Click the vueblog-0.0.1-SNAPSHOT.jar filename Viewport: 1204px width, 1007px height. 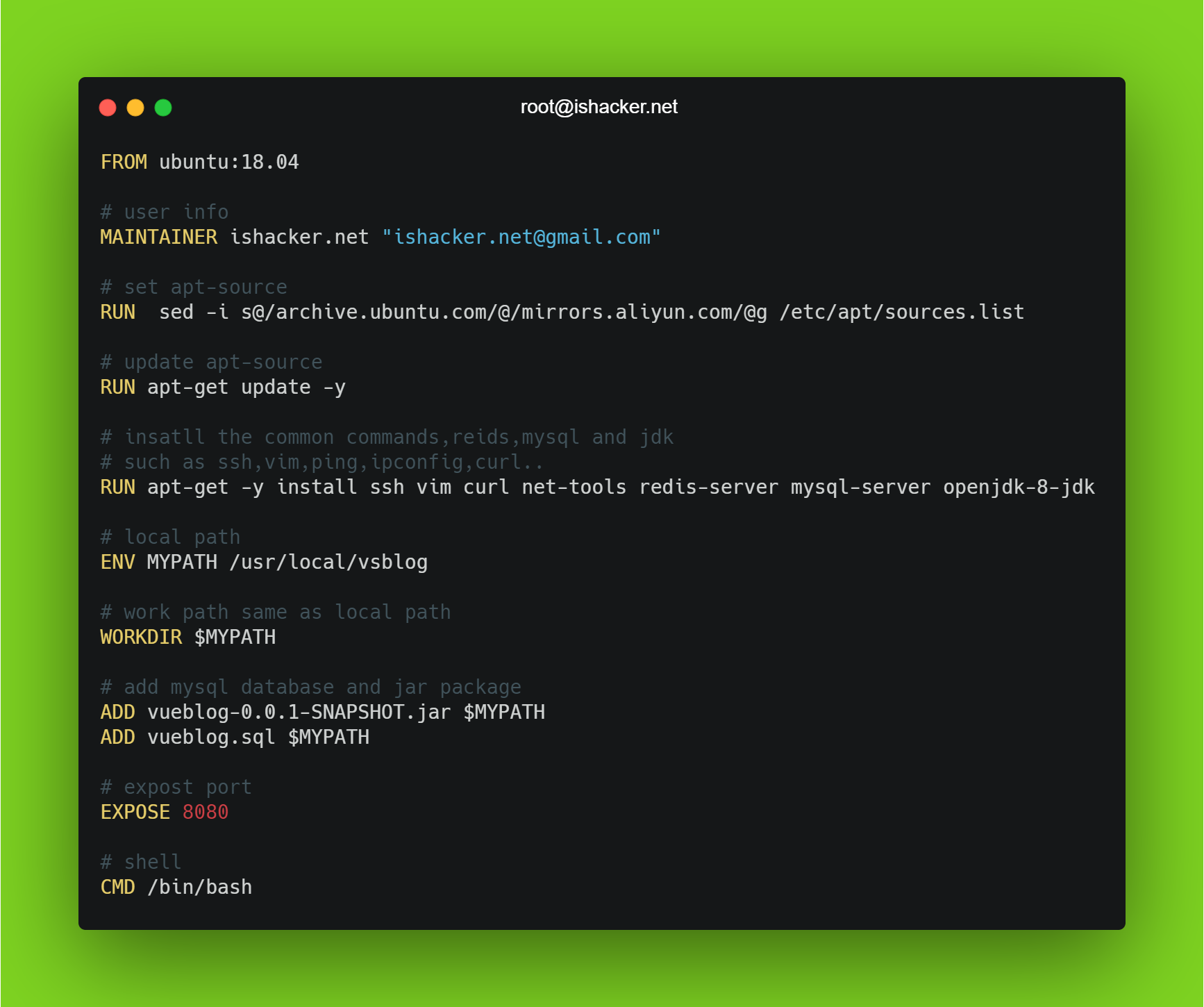(x=299, y=712)
